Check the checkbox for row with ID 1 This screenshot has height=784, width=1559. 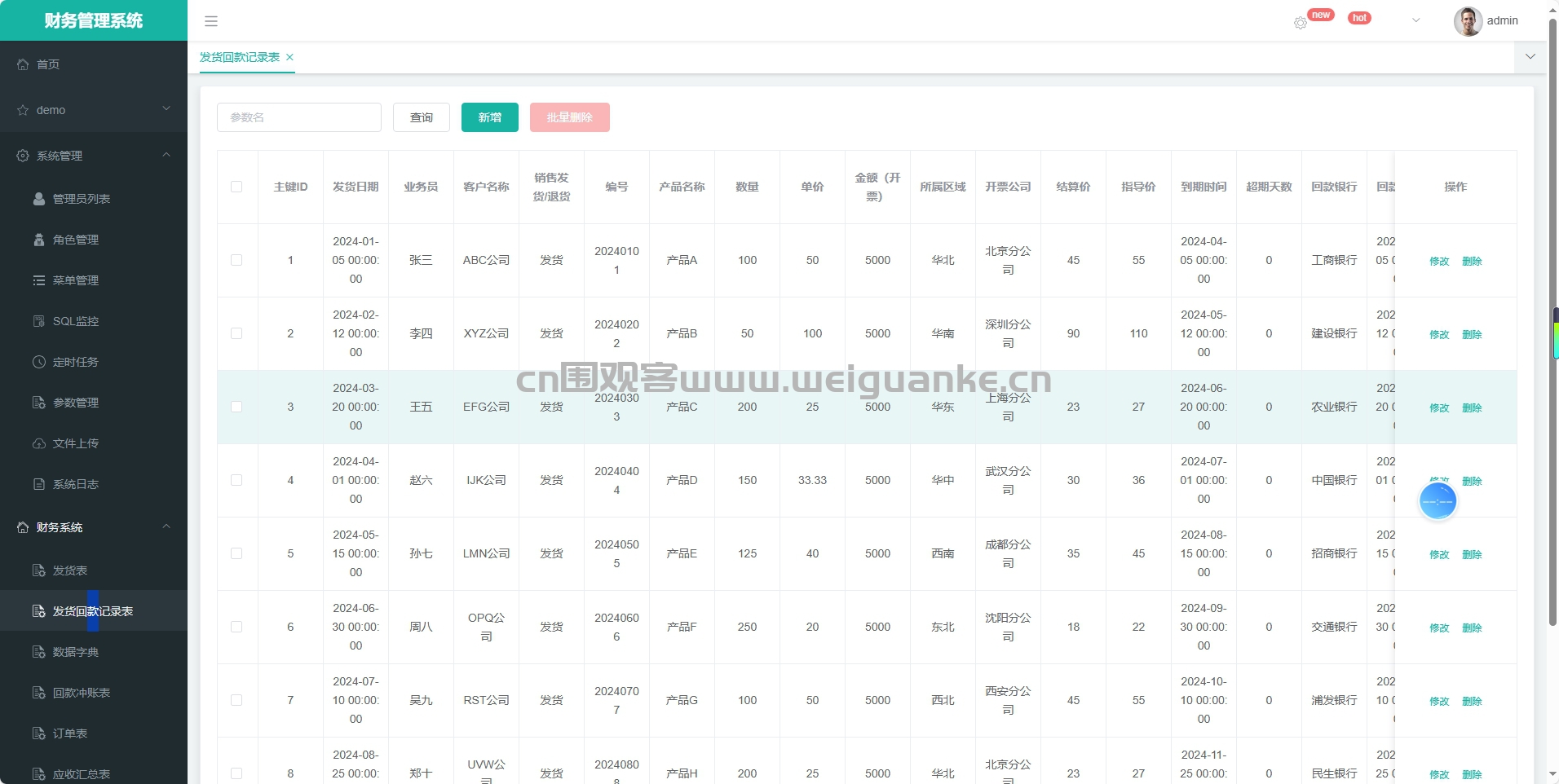[x=236, y=260]
